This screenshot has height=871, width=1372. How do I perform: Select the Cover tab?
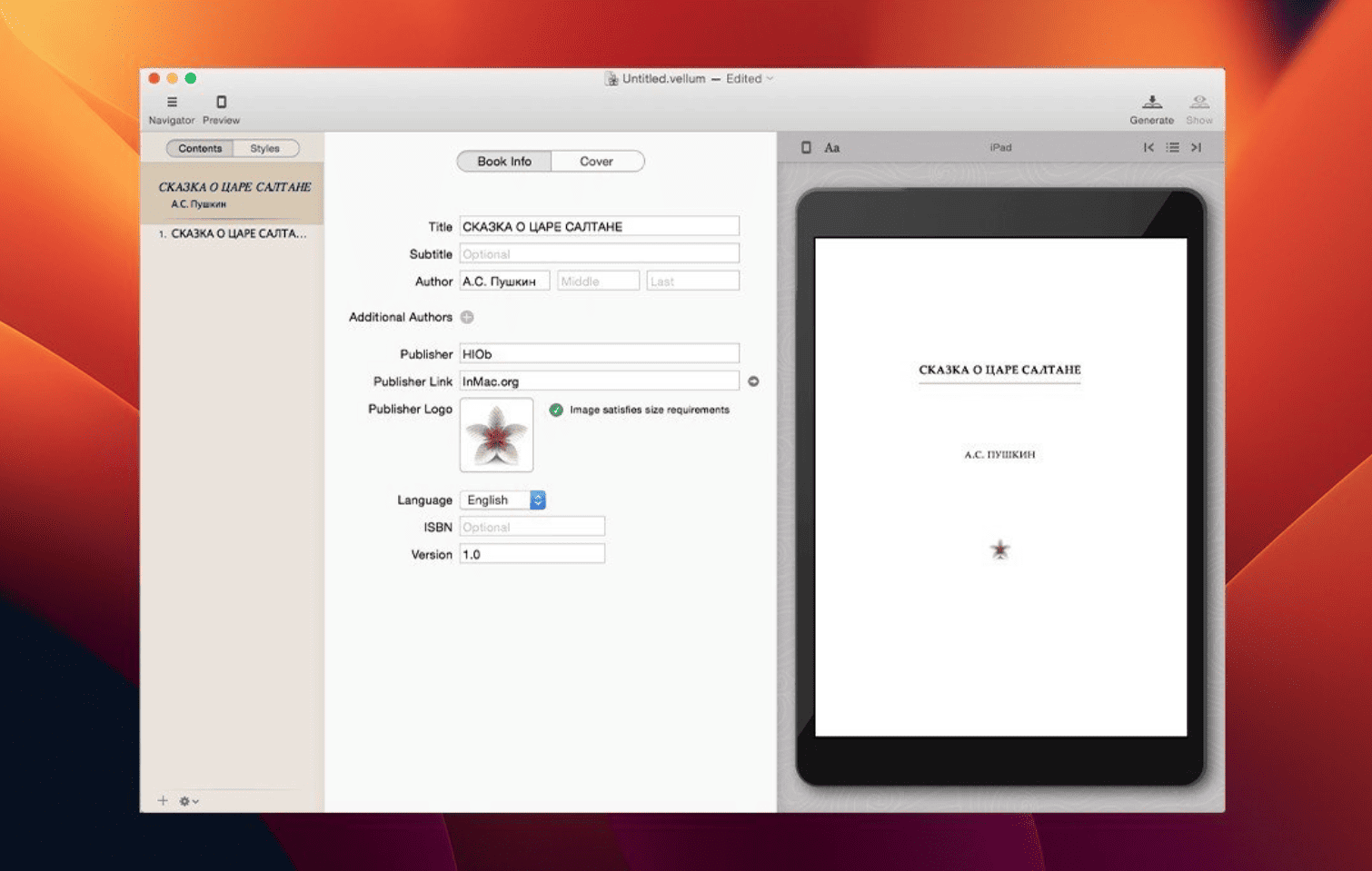[597, 161]
